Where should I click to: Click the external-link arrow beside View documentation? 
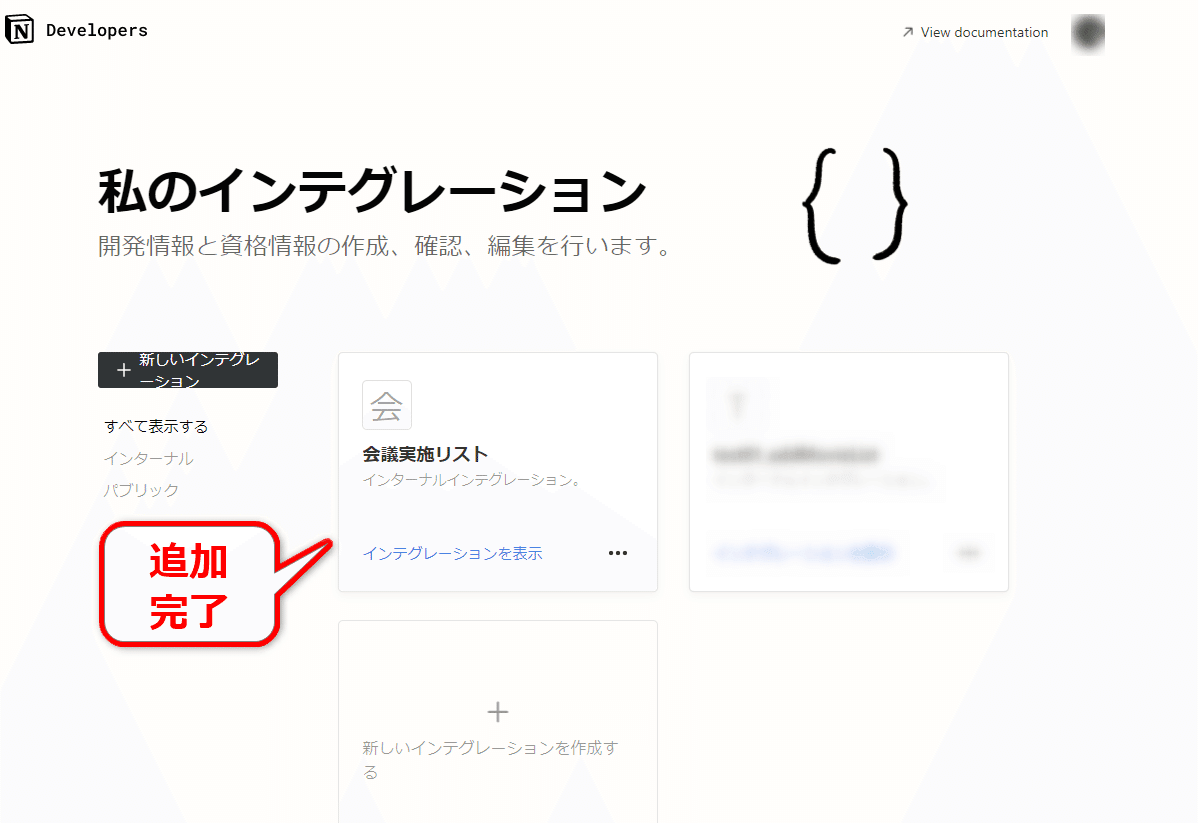click(x=906, y=32)
